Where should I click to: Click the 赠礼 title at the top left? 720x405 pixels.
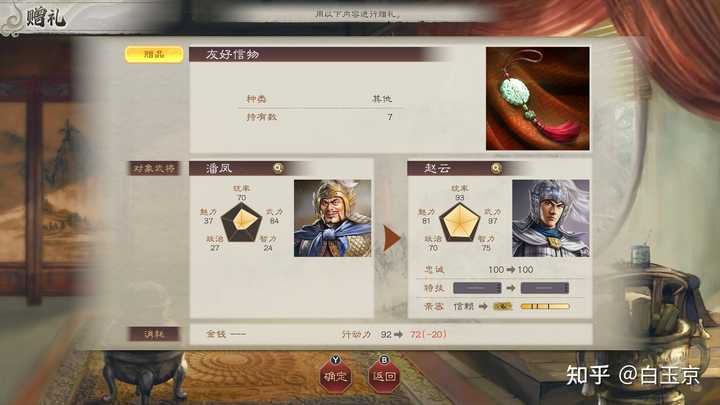[45, 17]
